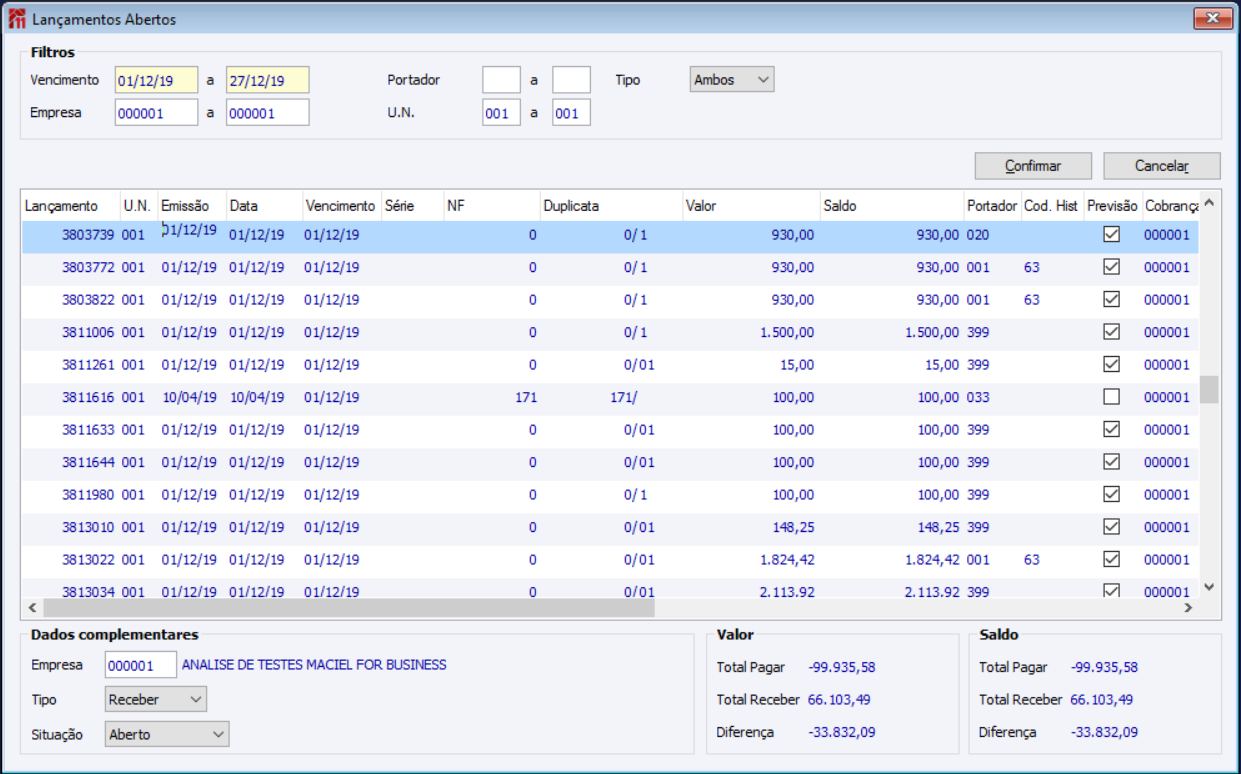
Task: Sort by the Vencimento column header
Action: point(340,206)
